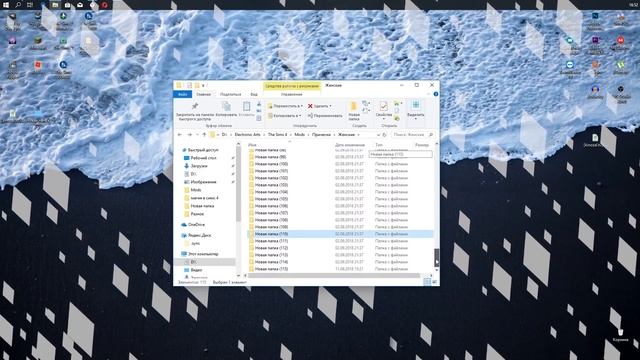The height and width of the screenshot is (360, 640).
Task: Click 'The Sims 4' breadcrumb in address bar
Action: pyautogui.click(x=278, y=135)
